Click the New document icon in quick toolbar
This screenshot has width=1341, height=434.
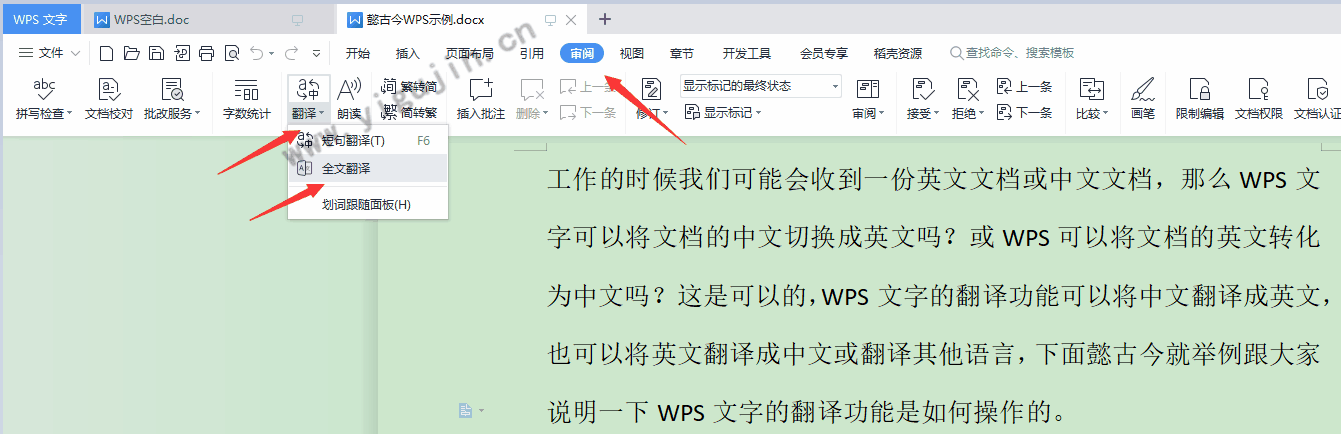106,53
